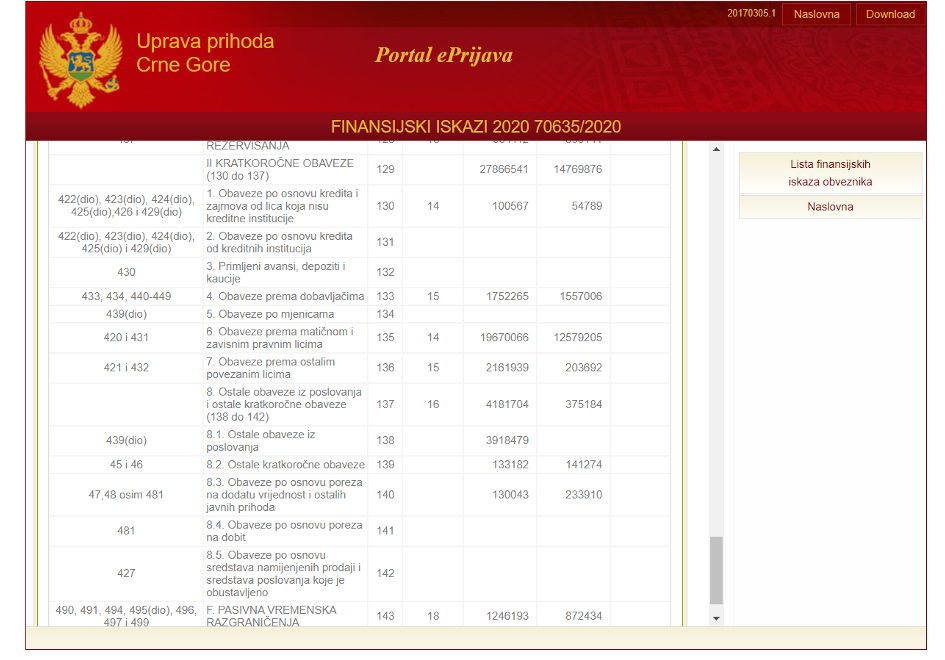Click label Obaveze prema matičnom i zavisnim pravnim licima
Viewport: 945px width, 660px height.
click(280, 338)
